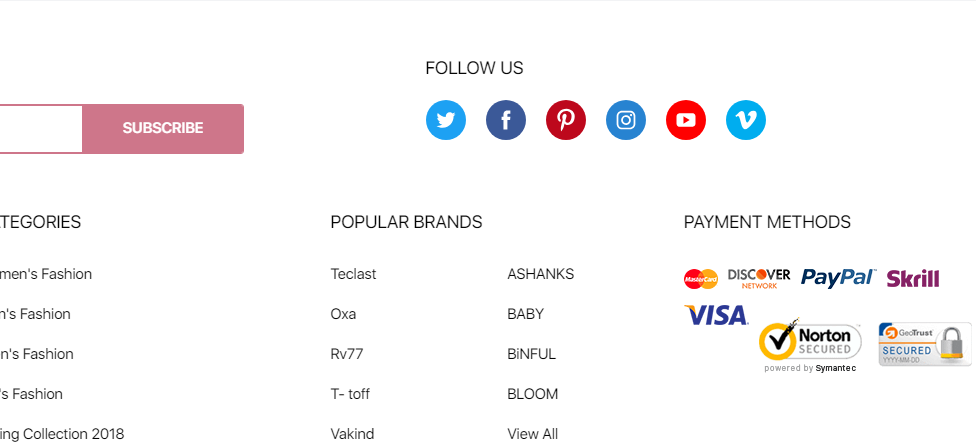Open the Vakind brand link
Viewport: 976px width, 443px height.
coord(350,434)
